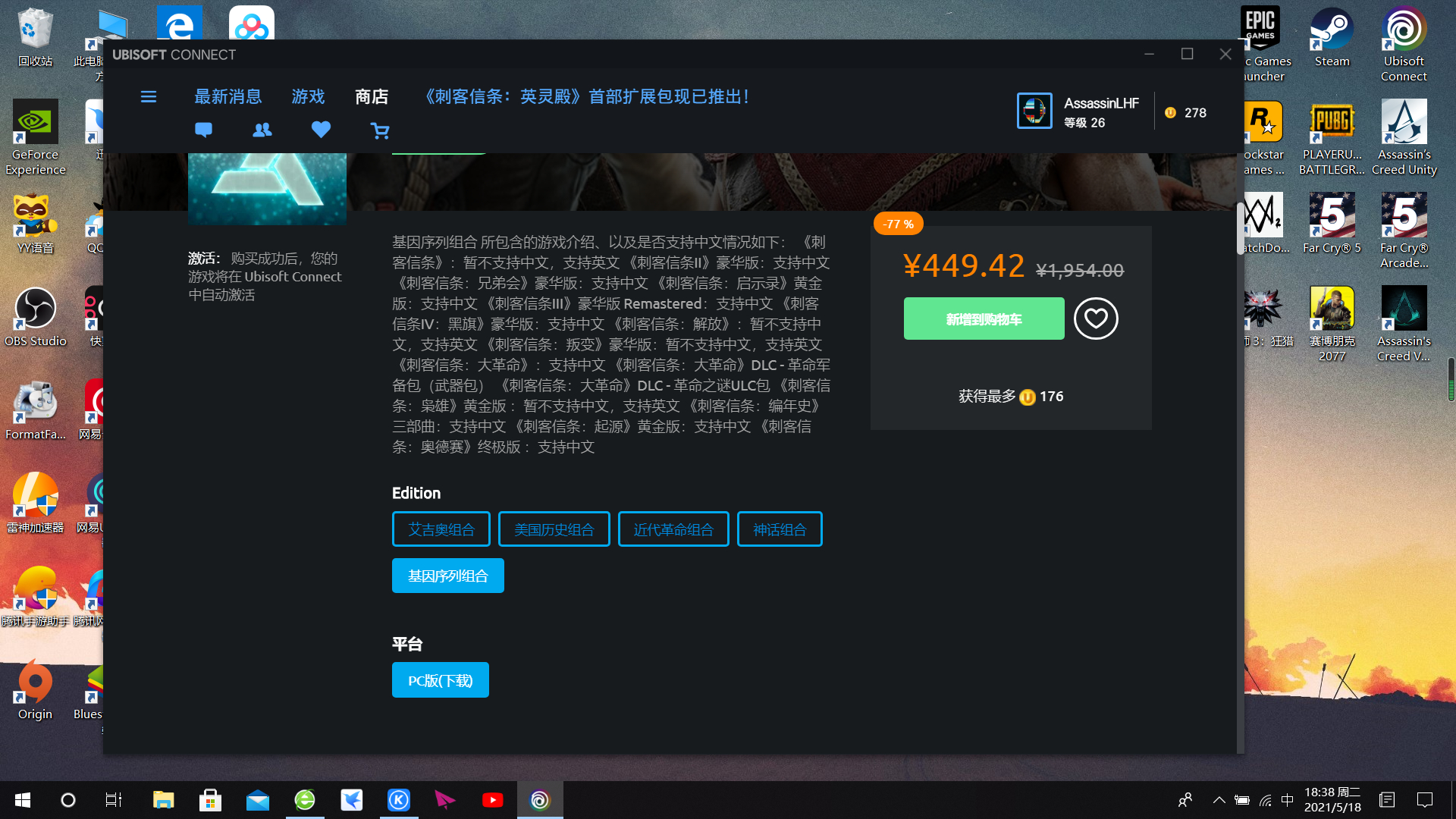The width and height of the screenshot is (1456, 819).
Task: Click the Animus logo game thumbnail
Action: click(x=267, y=189)
